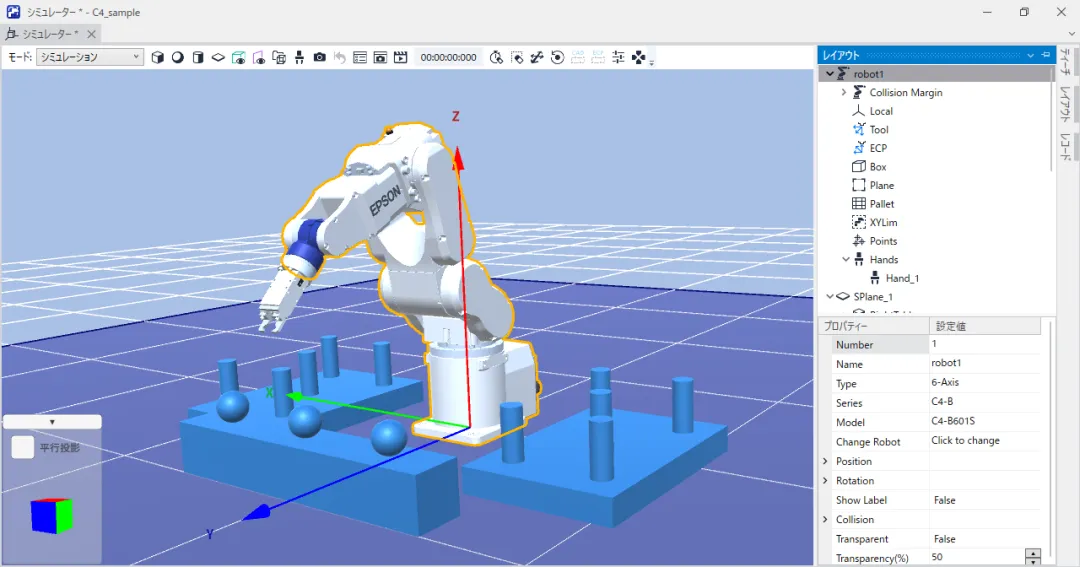1080x567 pixels.
Task: Collapse the Hands tree node
Action: pos(844,259)
